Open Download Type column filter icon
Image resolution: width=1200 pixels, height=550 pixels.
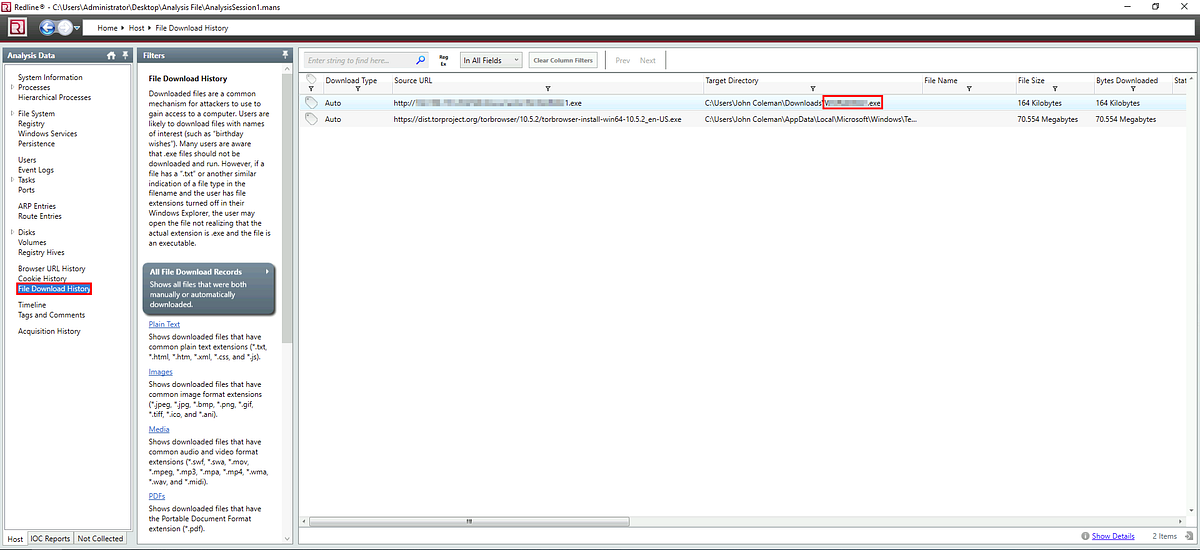click(x=358, y=89)
